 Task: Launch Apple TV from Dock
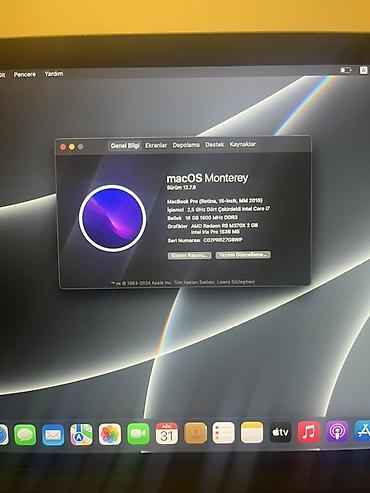tap(280, 432)
